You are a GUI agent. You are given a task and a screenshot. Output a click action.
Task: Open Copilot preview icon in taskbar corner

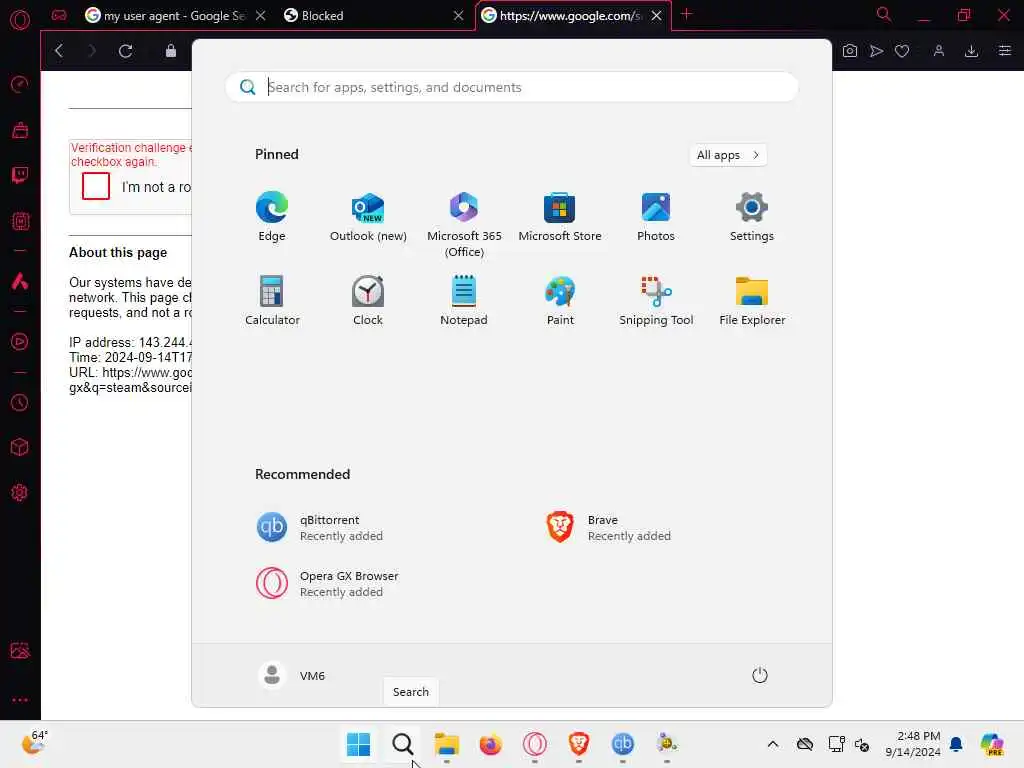[x=992, y=744]
